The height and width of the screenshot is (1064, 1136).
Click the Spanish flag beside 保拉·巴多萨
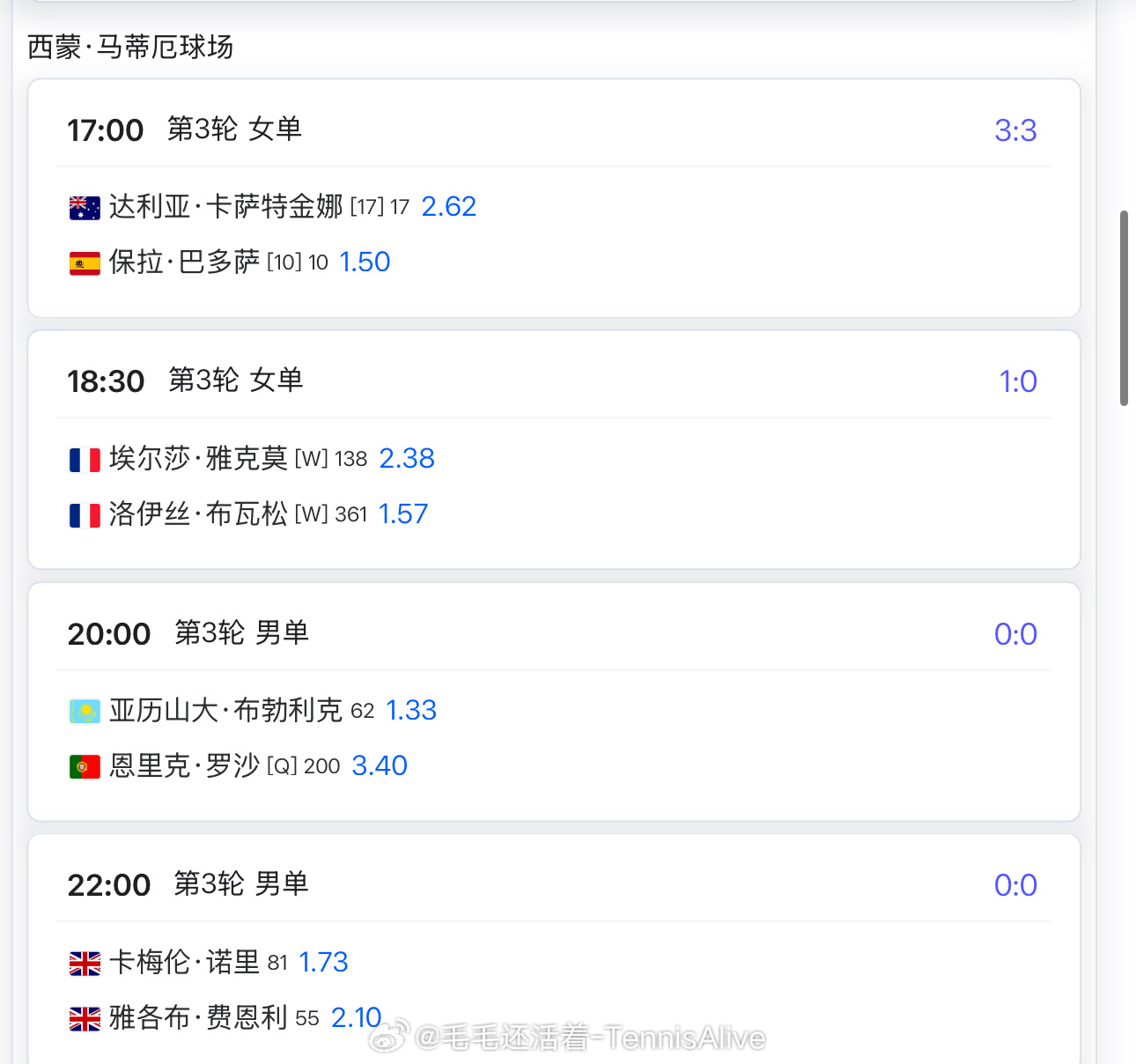click(85, 263)
